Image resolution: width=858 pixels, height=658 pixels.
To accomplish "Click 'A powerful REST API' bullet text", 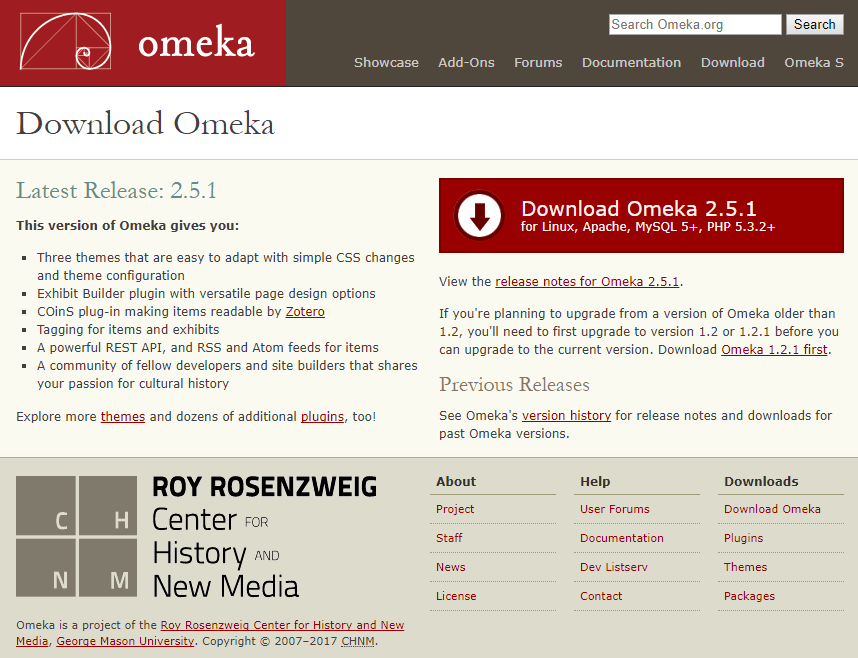I will (208, 348).
